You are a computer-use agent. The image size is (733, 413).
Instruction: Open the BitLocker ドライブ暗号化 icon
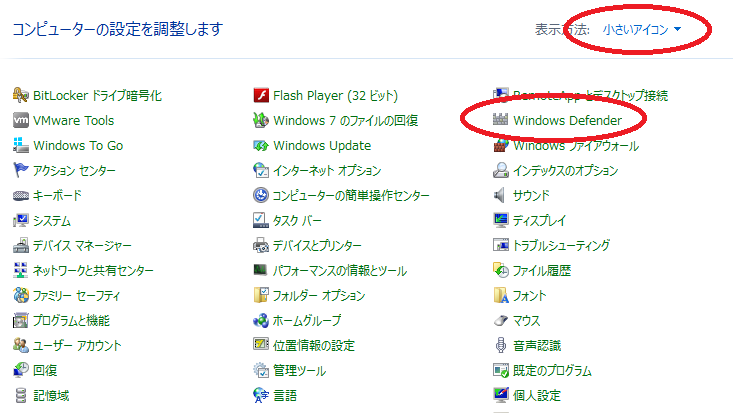click(21, 95)
